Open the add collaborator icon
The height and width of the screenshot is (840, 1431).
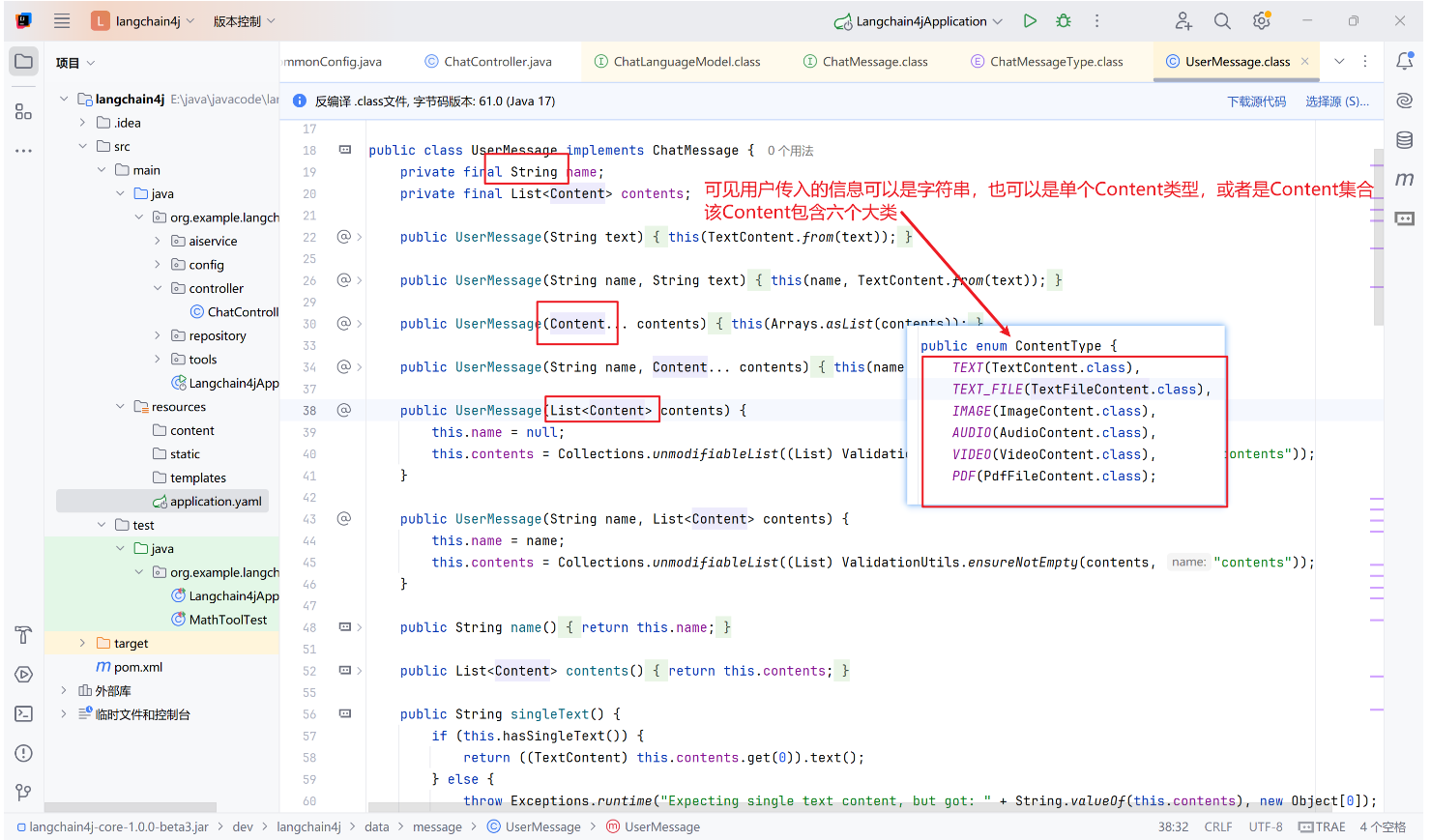(x=1183, y=20)
